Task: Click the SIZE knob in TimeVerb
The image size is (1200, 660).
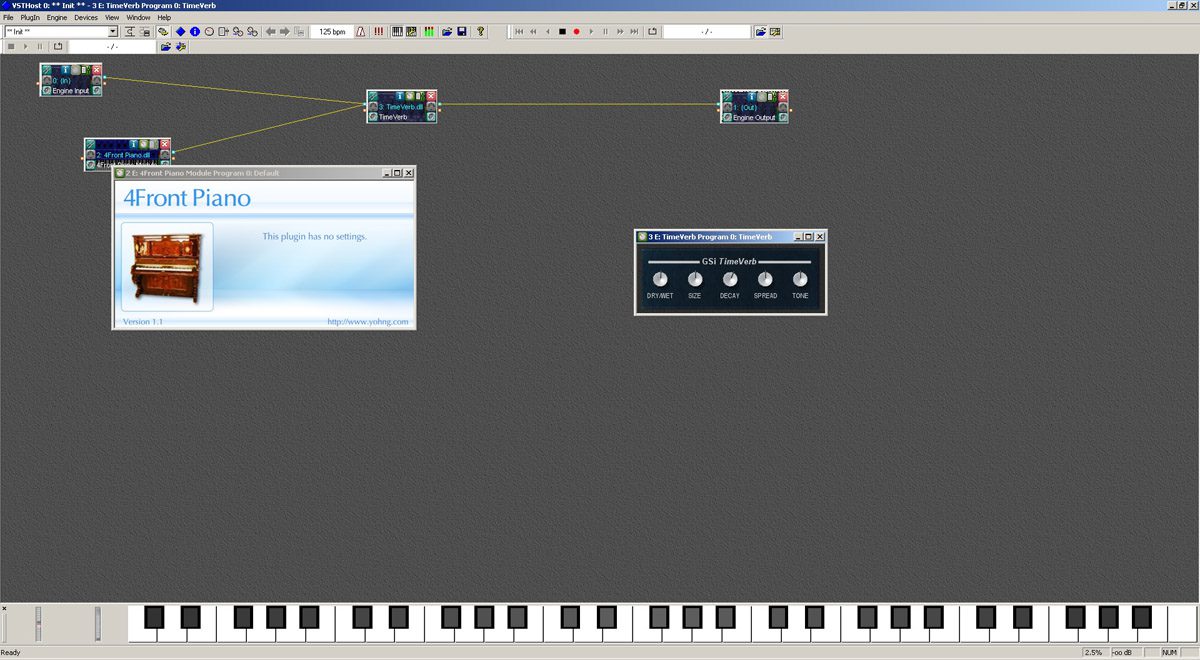Action: tap(695, 278)
